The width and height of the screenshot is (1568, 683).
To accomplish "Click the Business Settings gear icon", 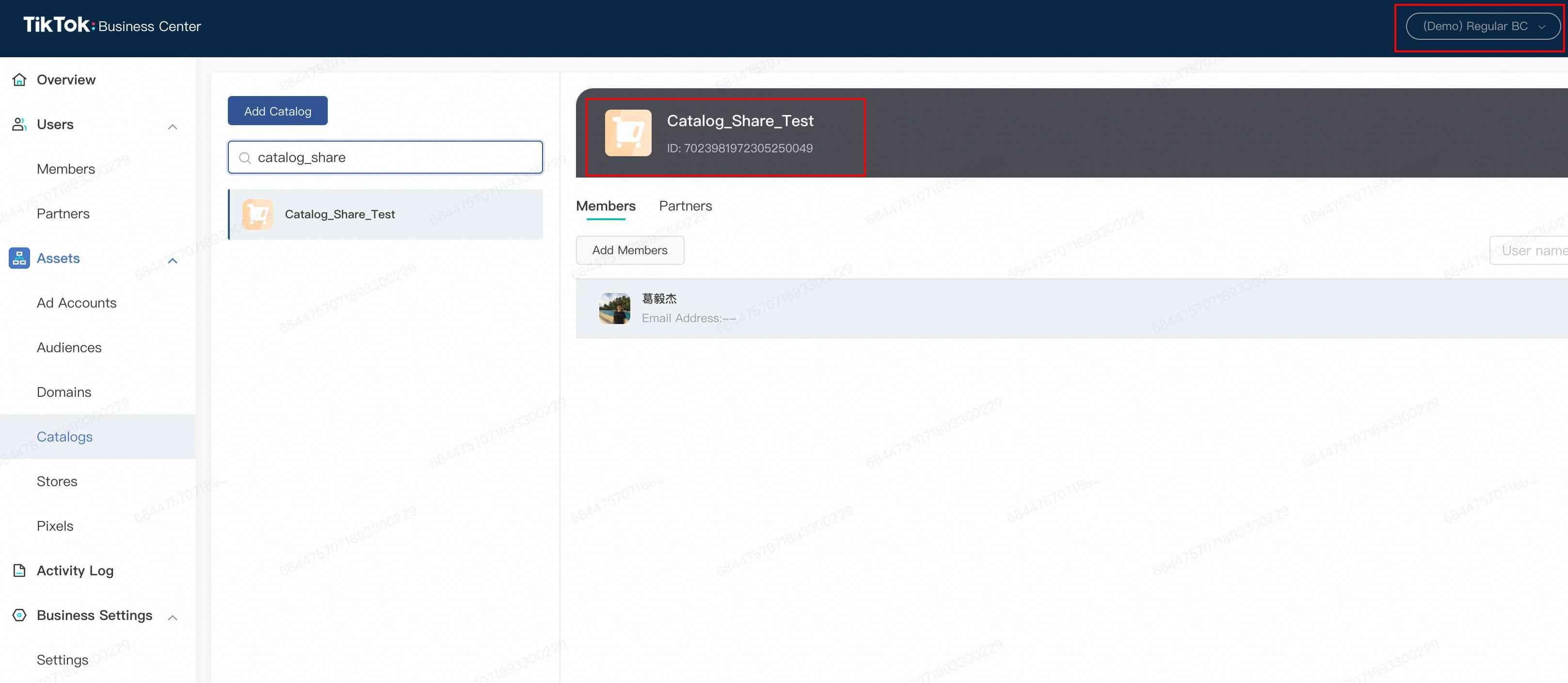I will point(19,616).
